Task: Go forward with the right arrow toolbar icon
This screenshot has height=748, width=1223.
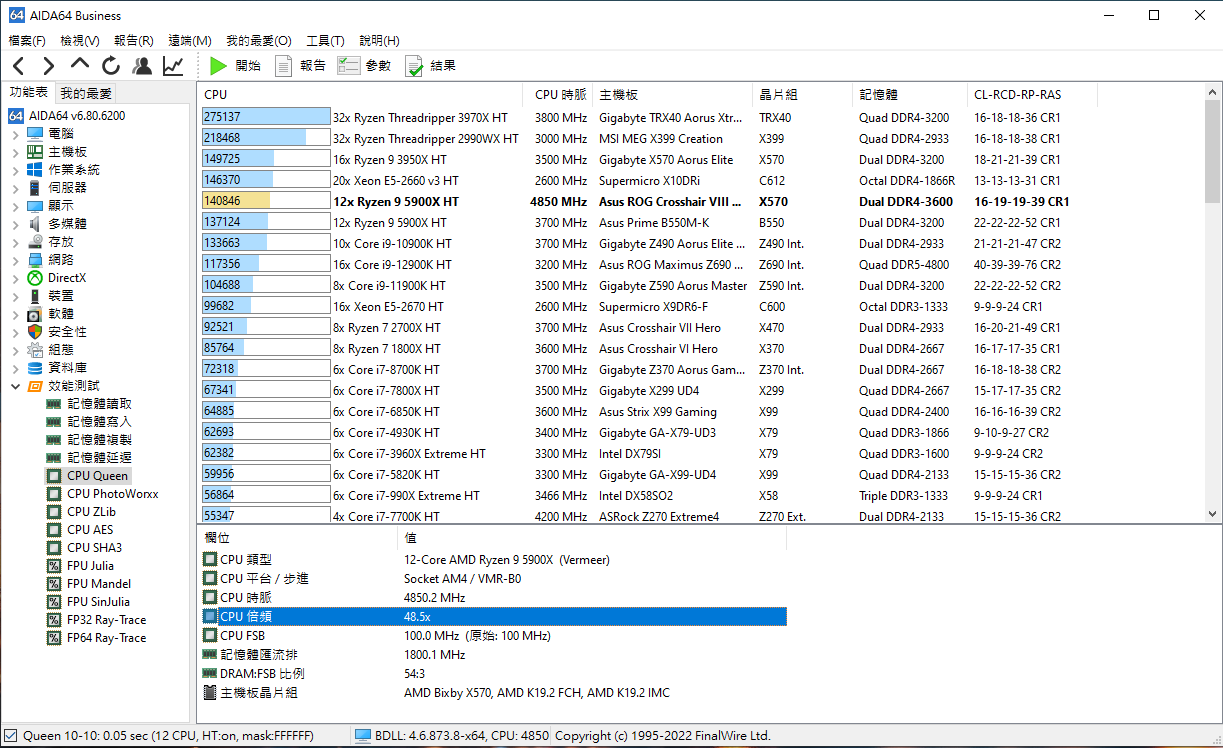Action: pyautogui.click(x=48, y=66)
